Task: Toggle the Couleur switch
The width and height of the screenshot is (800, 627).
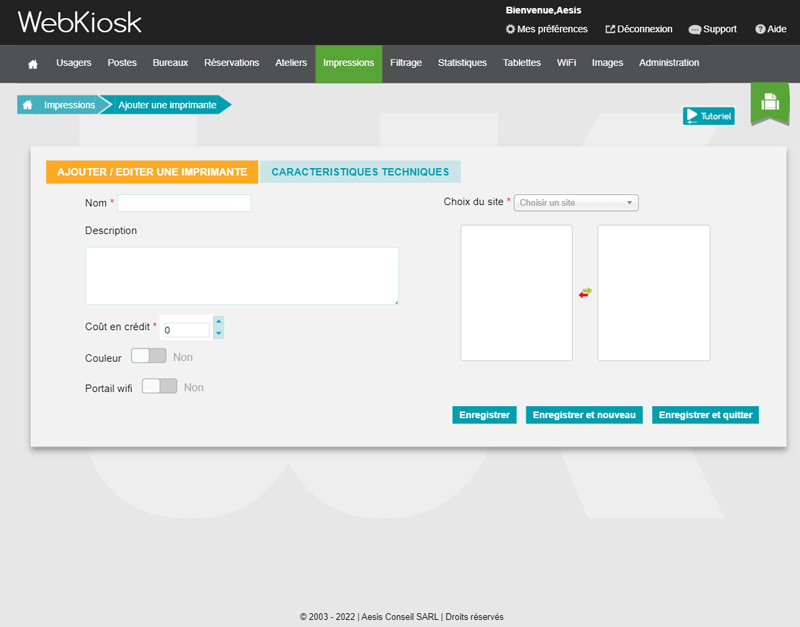Action: pyautogui.click(x=148, y=356)
